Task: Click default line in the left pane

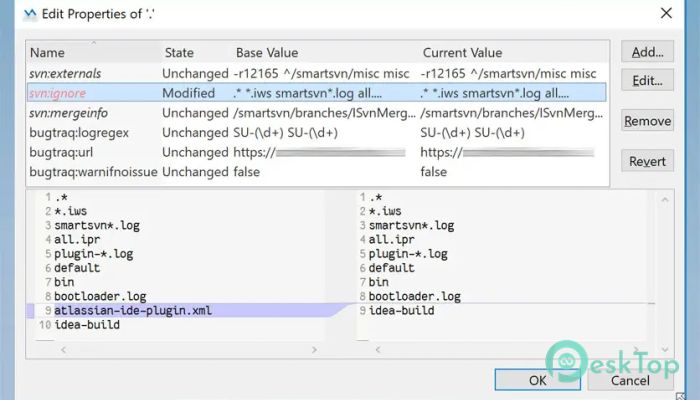Action: point(77,268)
